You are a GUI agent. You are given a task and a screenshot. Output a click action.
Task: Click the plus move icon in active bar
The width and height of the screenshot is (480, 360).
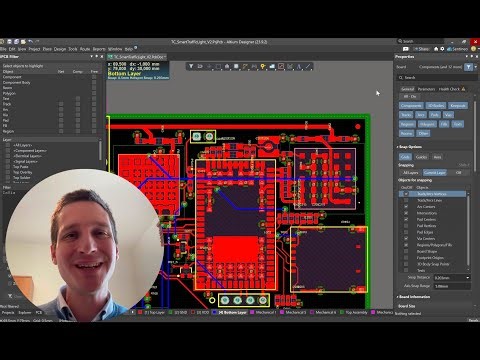[209, 66]
